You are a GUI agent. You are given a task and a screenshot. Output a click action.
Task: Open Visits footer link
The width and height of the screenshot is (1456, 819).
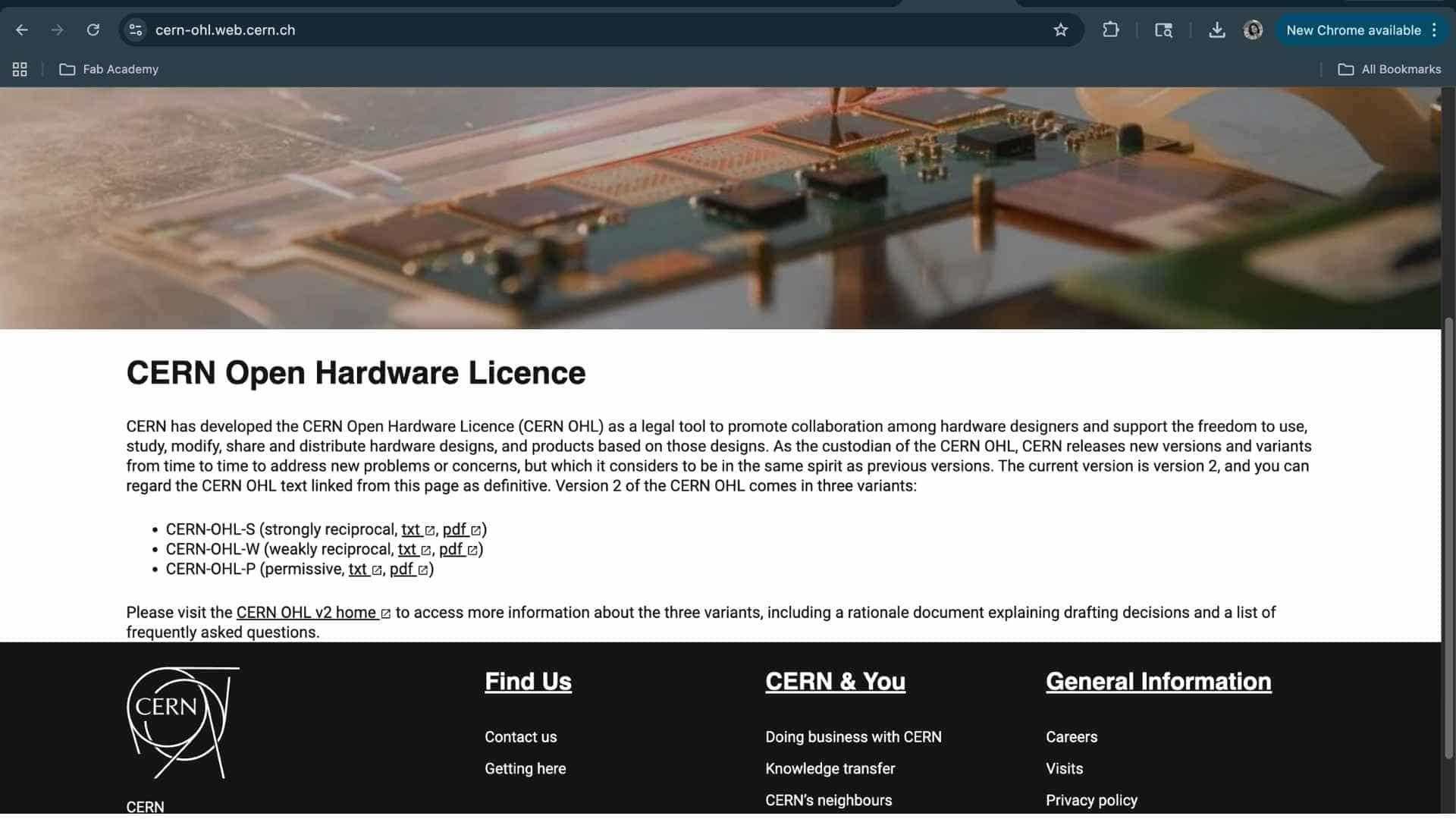[1064, 769]
